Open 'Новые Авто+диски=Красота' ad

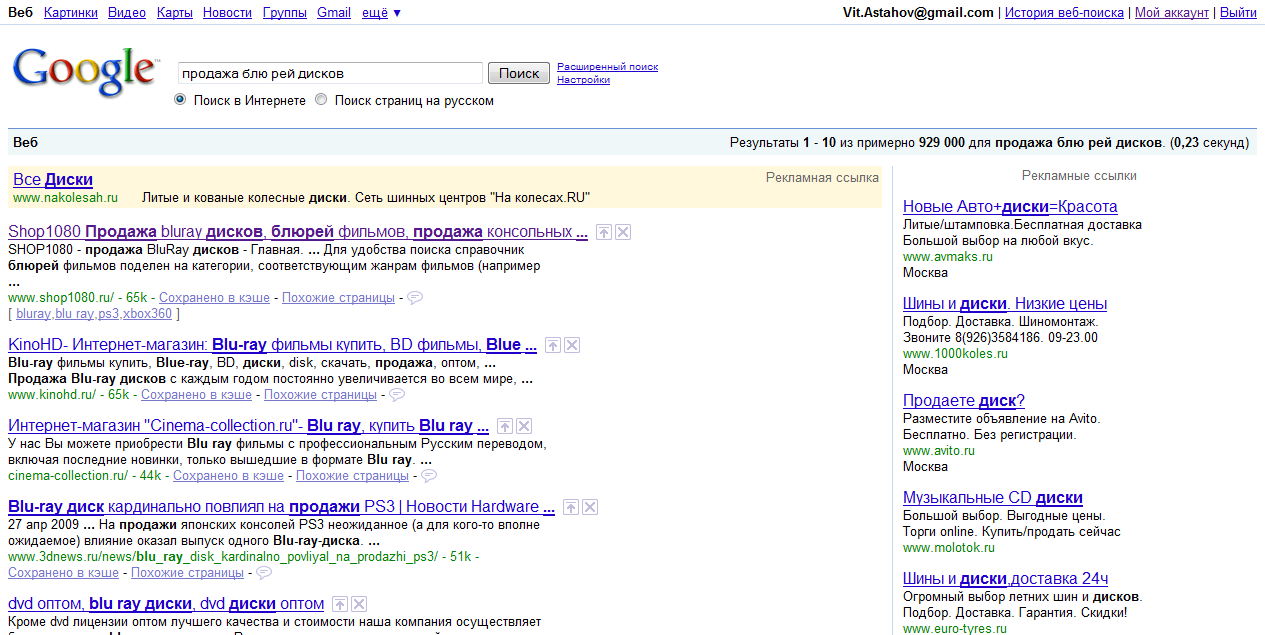[x=1010, y=207]
